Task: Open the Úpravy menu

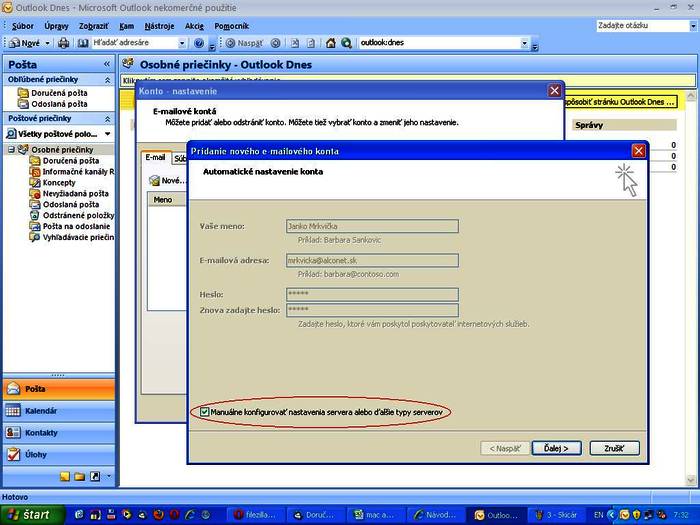Action: coord(56,26)
